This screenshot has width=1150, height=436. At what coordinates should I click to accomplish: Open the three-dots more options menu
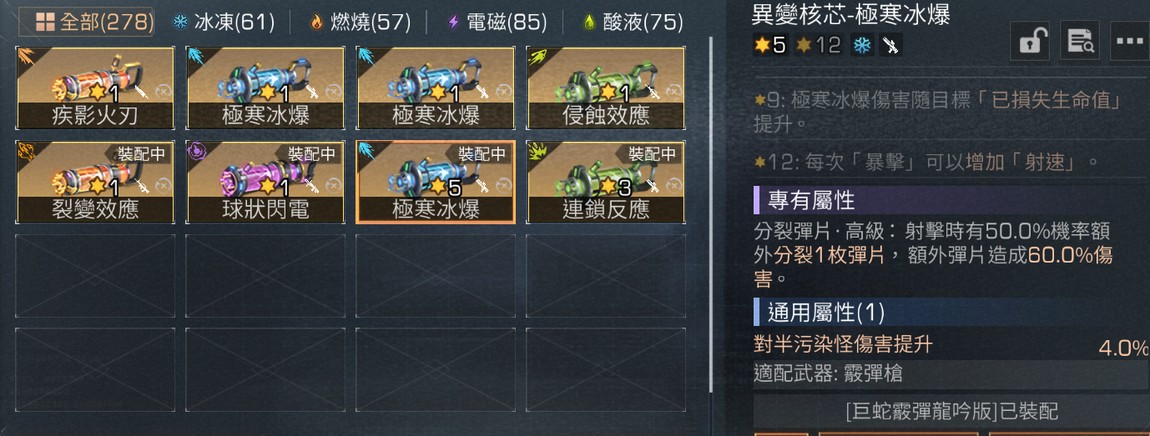coord(1130,41)
